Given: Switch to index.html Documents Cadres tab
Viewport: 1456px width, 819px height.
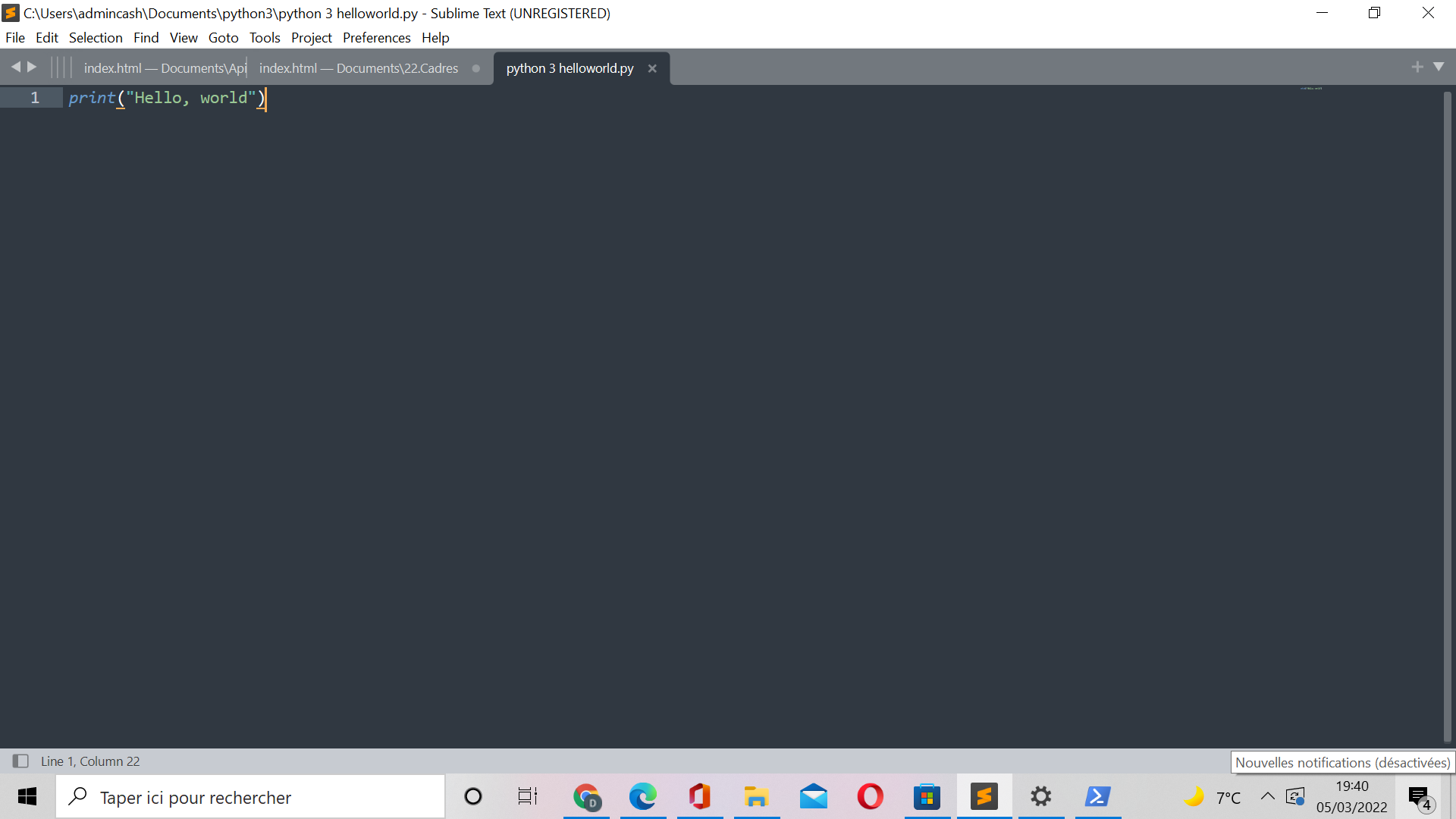Looking at the screenshot, I should (359, 67).
